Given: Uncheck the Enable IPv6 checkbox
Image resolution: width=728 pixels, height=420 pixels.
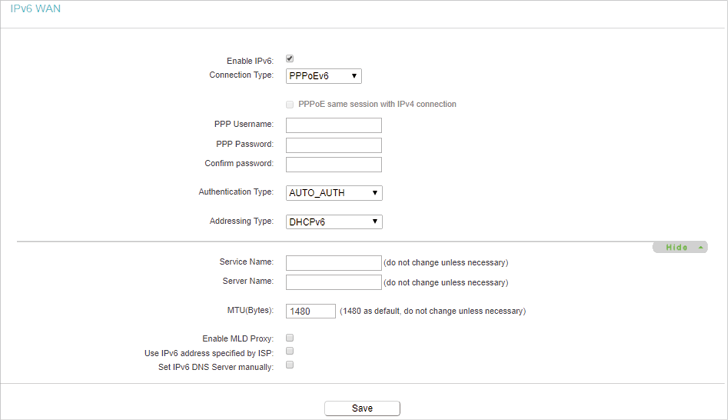Looking at the screenshot, I should pos(290,58).
